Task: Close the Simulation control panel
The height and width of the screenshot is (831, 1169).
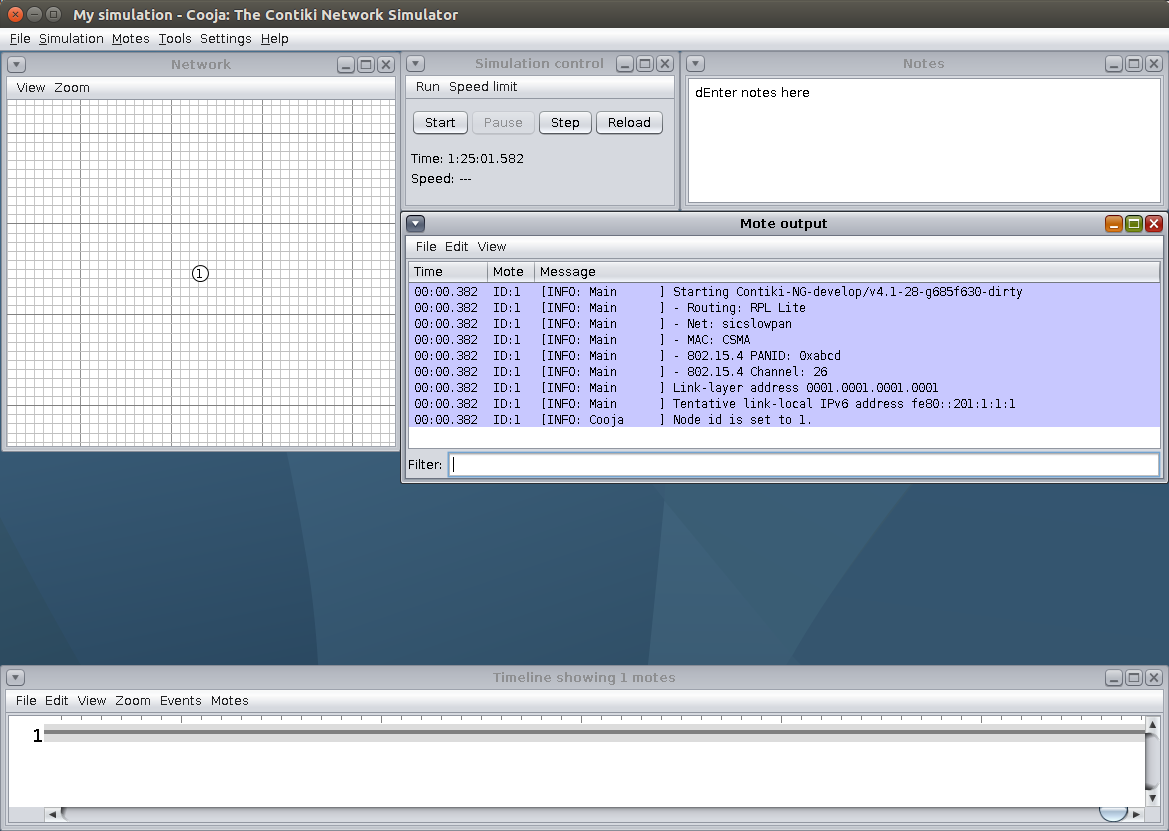Action: click(665, 64)
